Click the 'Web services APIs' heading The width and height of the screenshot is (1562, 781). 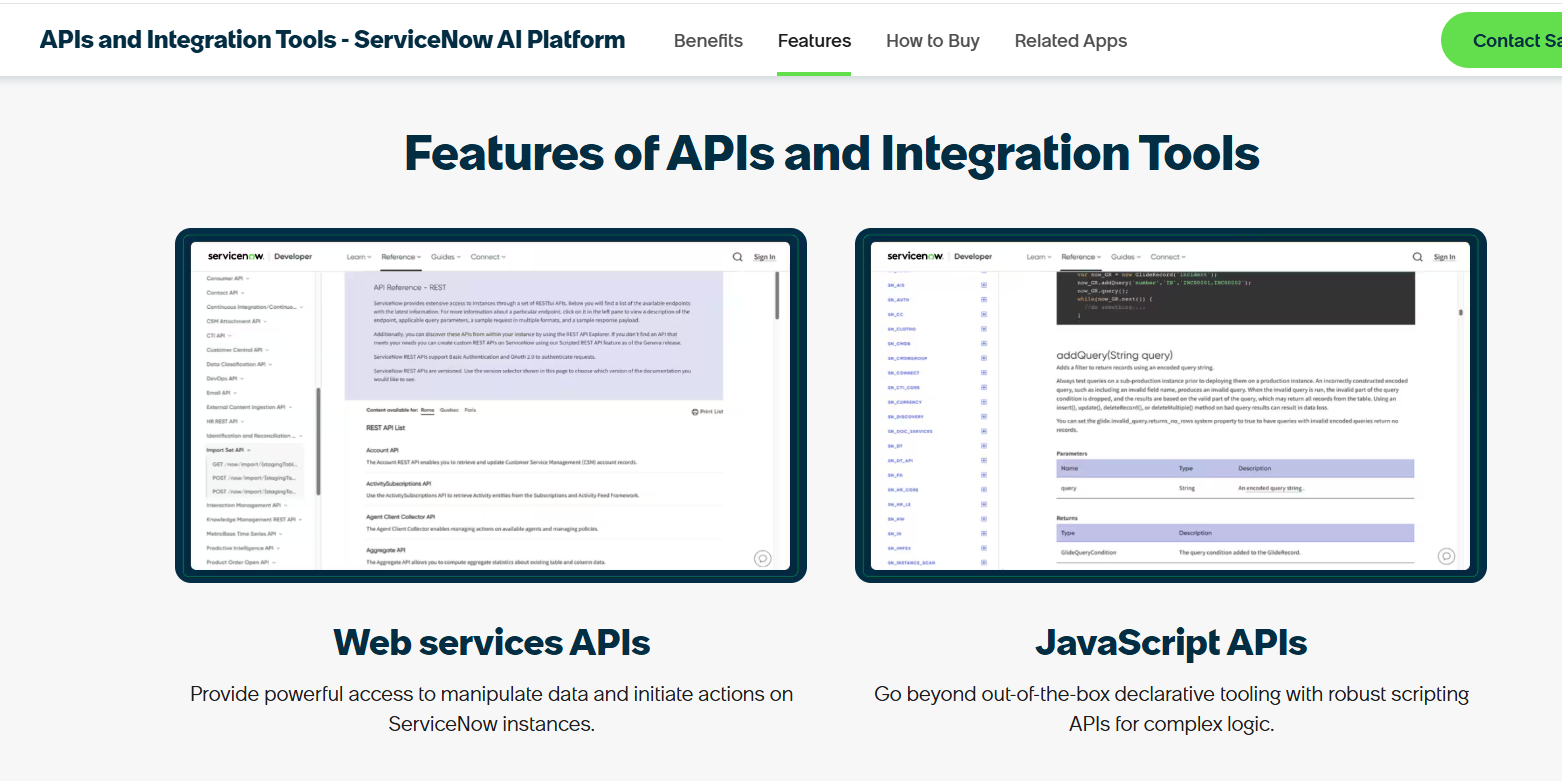[491, 641]
